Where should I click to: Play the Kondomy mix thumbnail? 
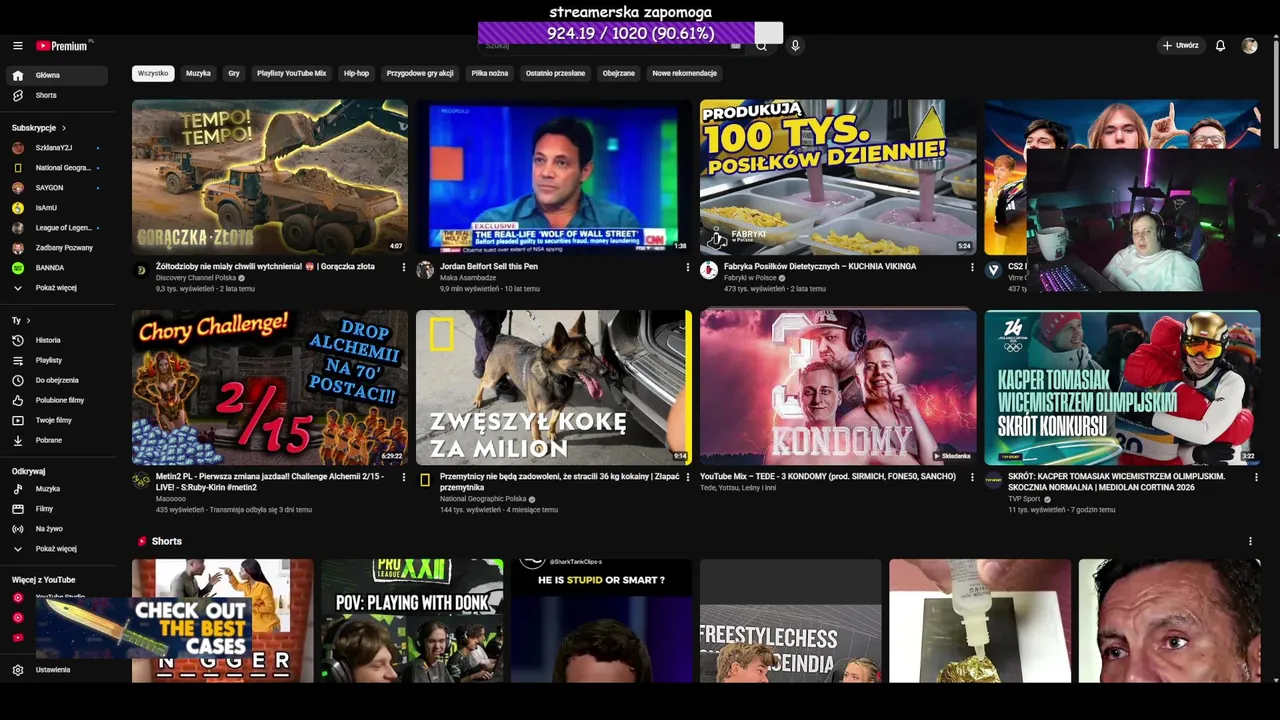[838, 387]
